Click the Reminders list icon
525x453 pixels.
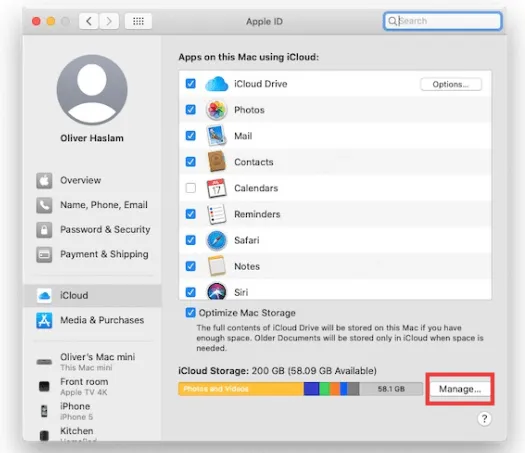(x=216, y=214)
